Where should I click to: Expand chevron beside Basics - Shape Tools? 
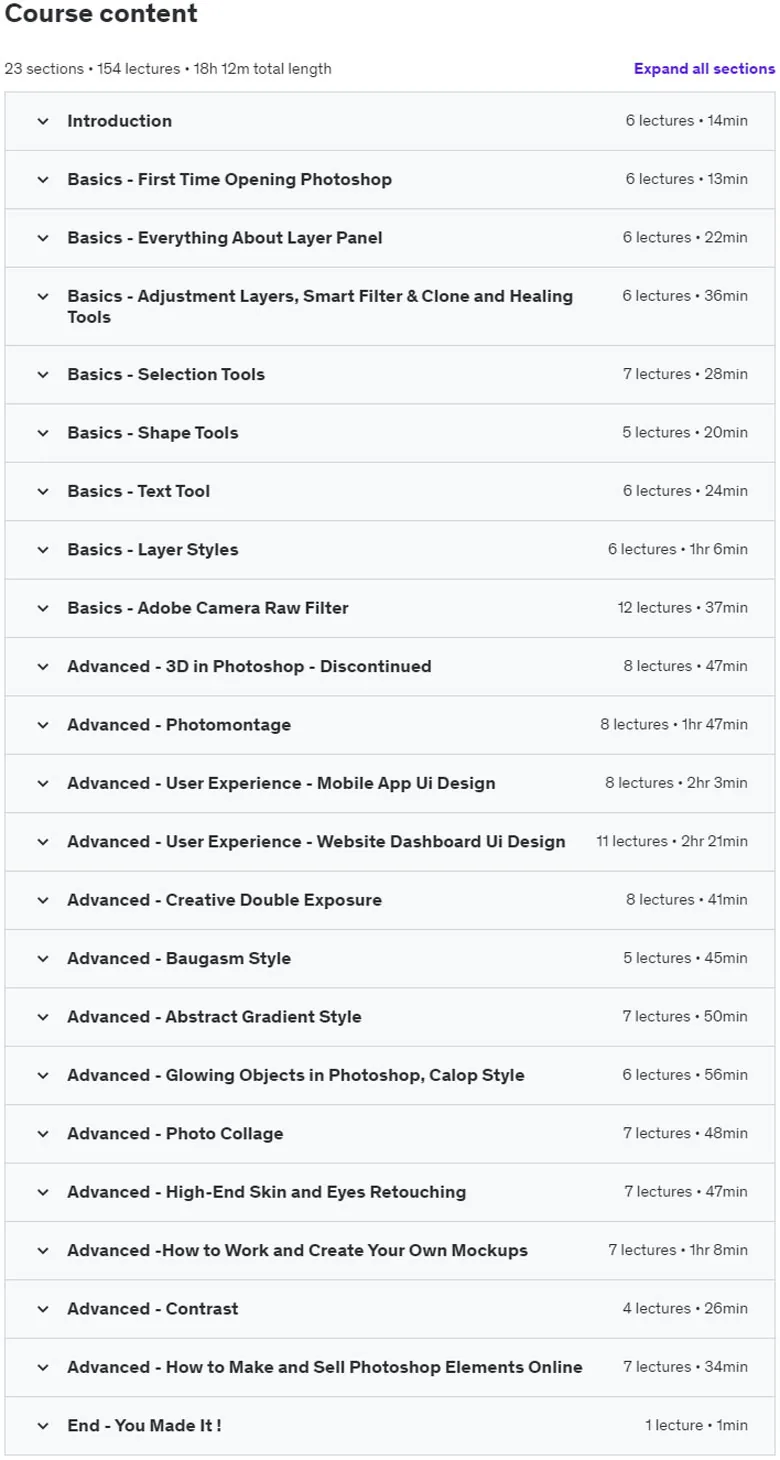[x=42, y=433]
